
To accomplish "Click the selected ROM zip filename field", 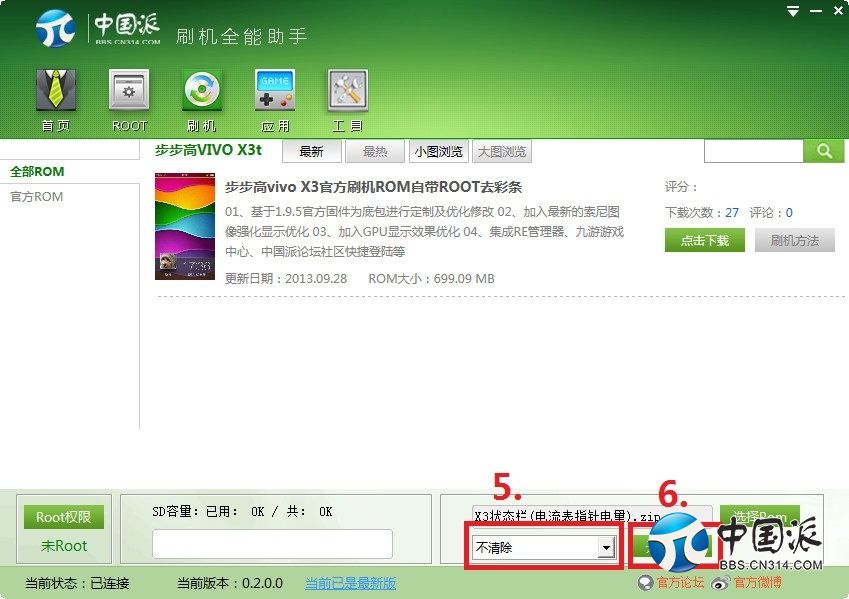I will tap(592, 515).
